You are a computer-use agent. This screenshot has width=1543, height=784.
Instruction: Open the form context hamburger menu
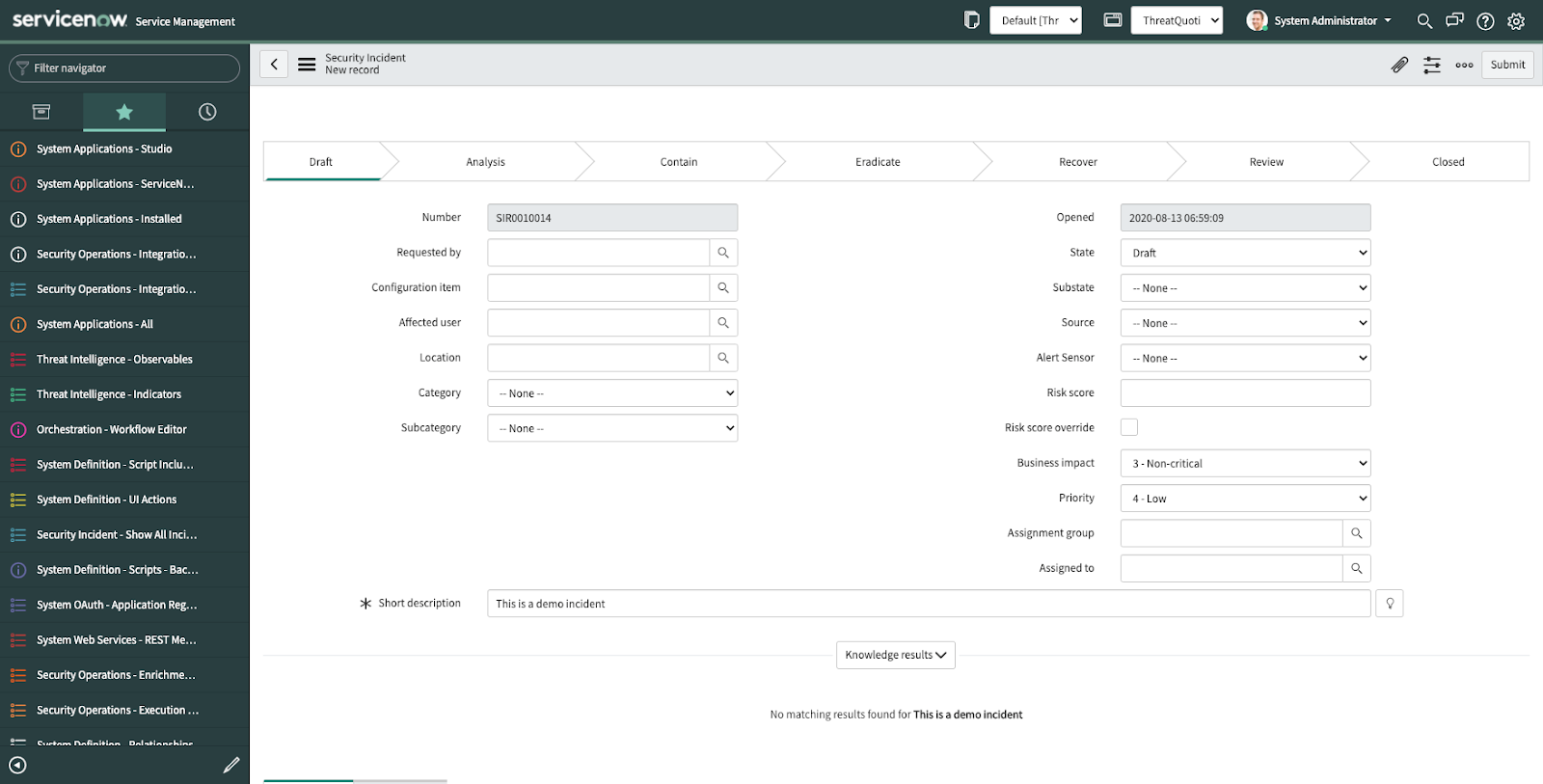(307, 65)
